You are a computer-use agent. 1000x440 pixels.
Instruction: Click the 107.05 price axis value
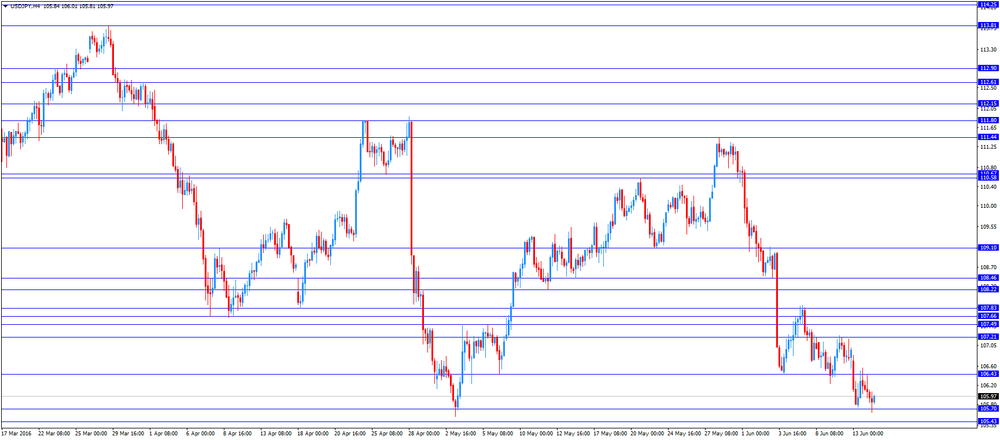[987, 346]
